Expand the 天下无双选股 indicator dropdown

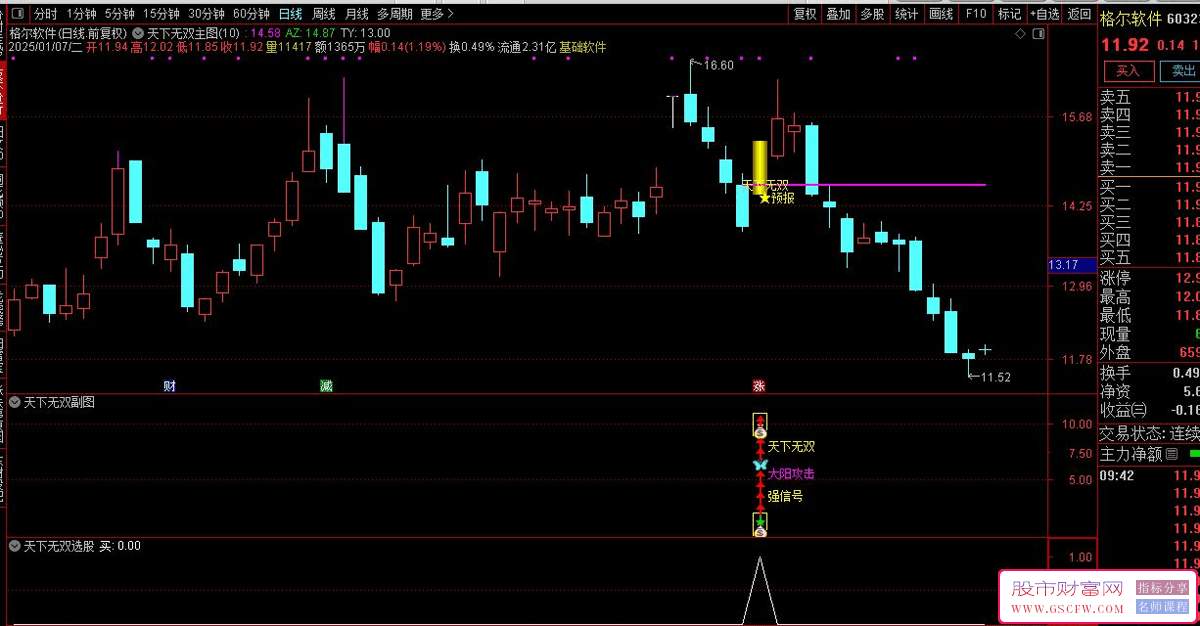pos(15,546)
